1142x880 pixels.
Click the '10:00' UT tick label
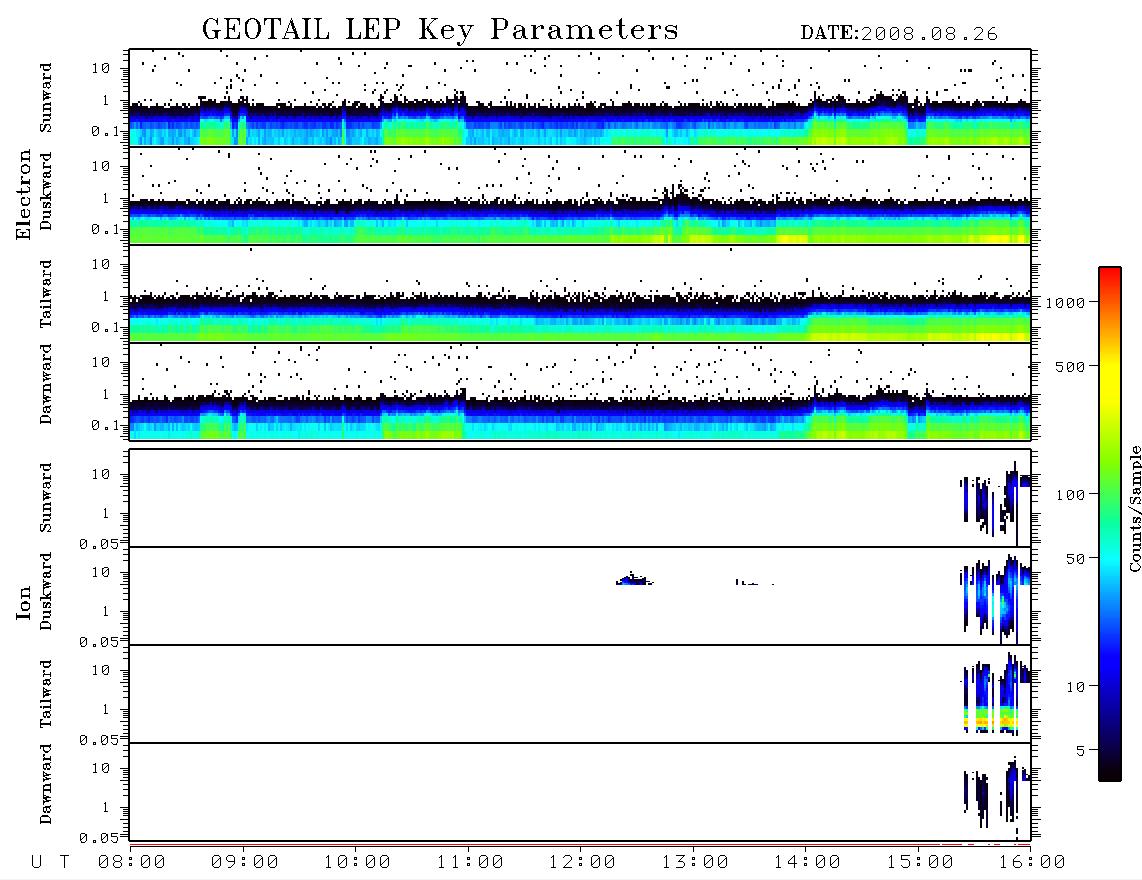pos(357,862)
